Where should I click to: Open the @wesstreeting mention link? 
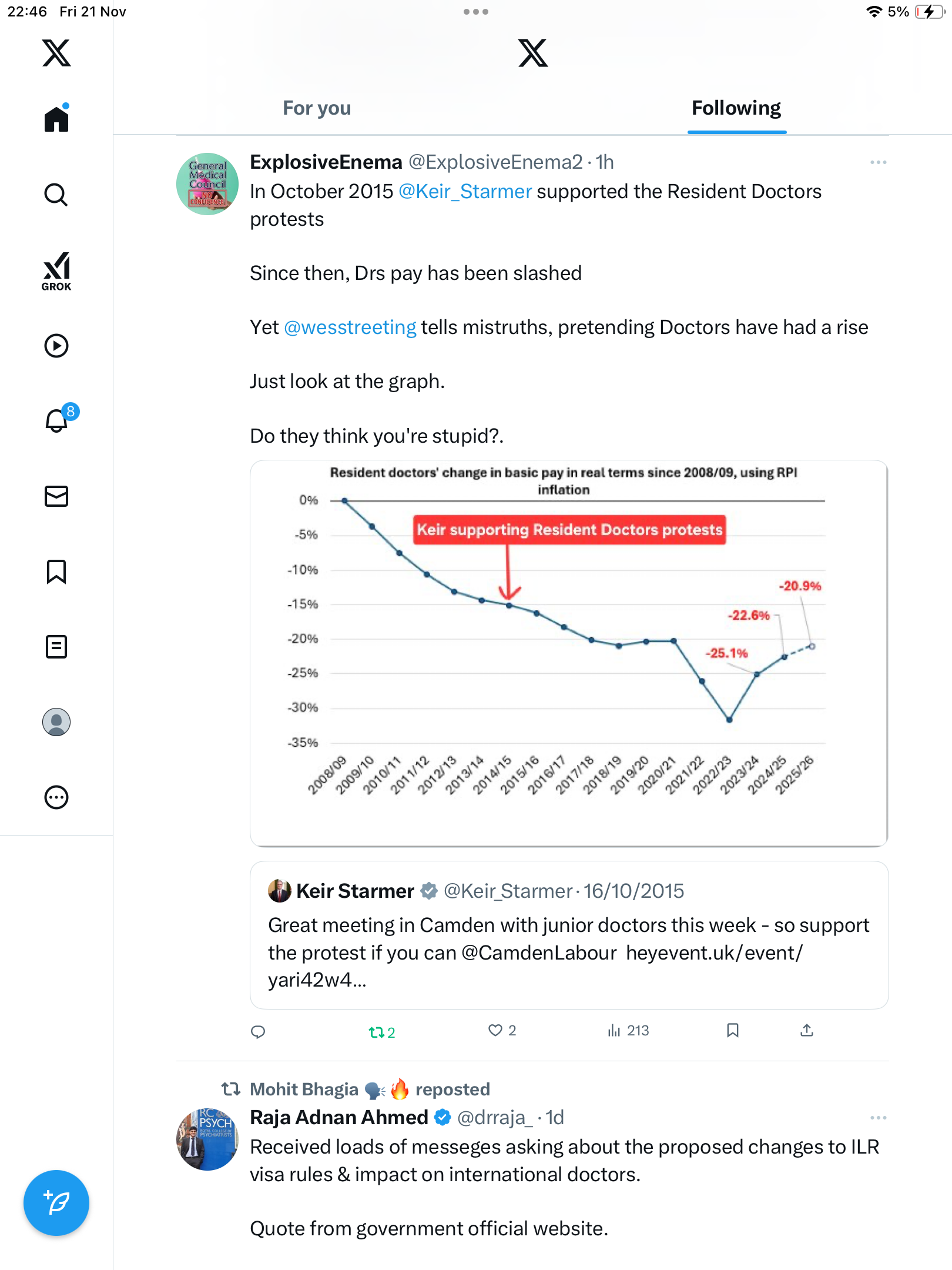[x=350, y=327]
